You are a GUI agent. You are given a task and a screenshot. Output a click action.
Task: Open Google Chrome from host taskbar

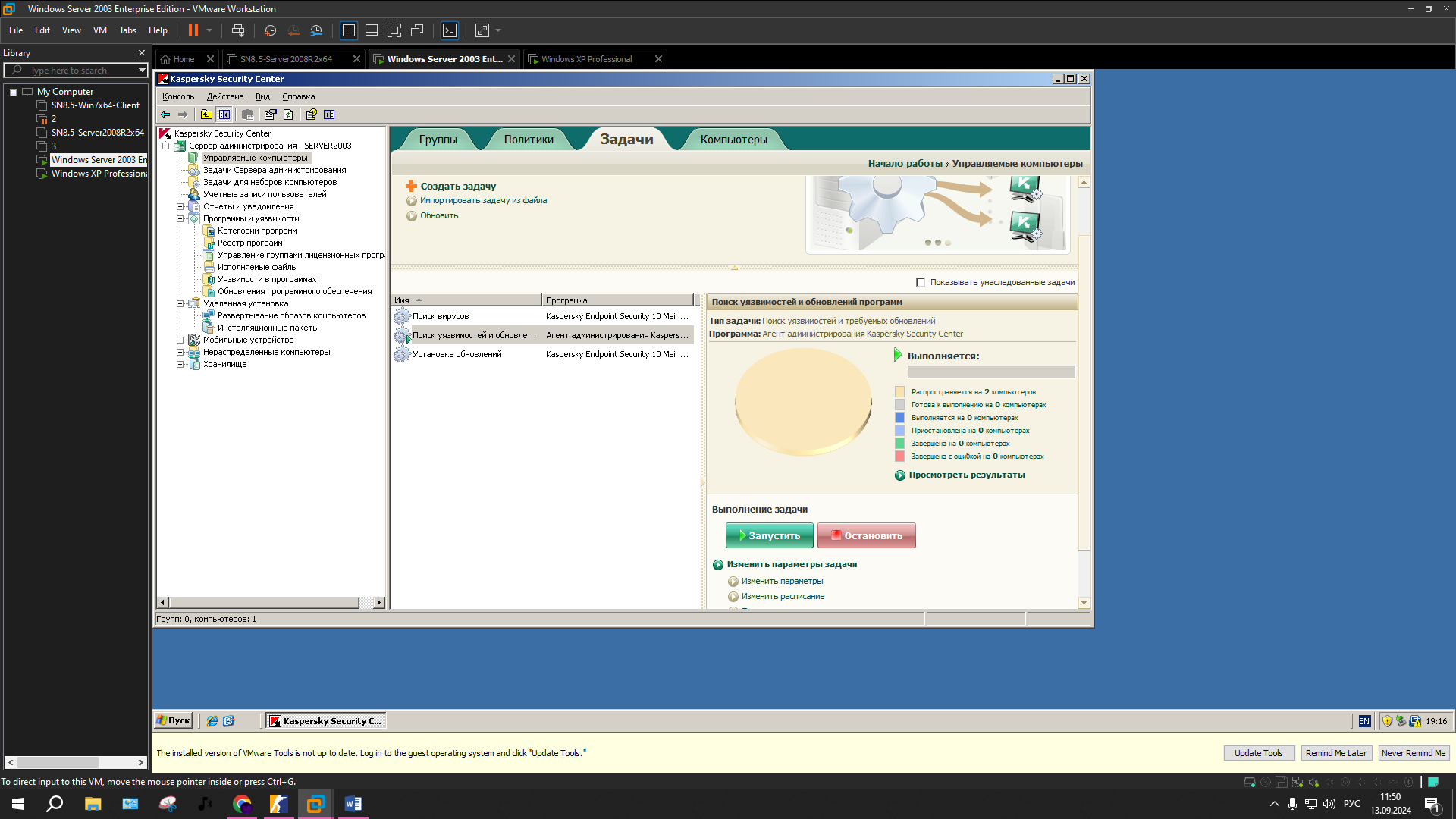tap(242, 804)
